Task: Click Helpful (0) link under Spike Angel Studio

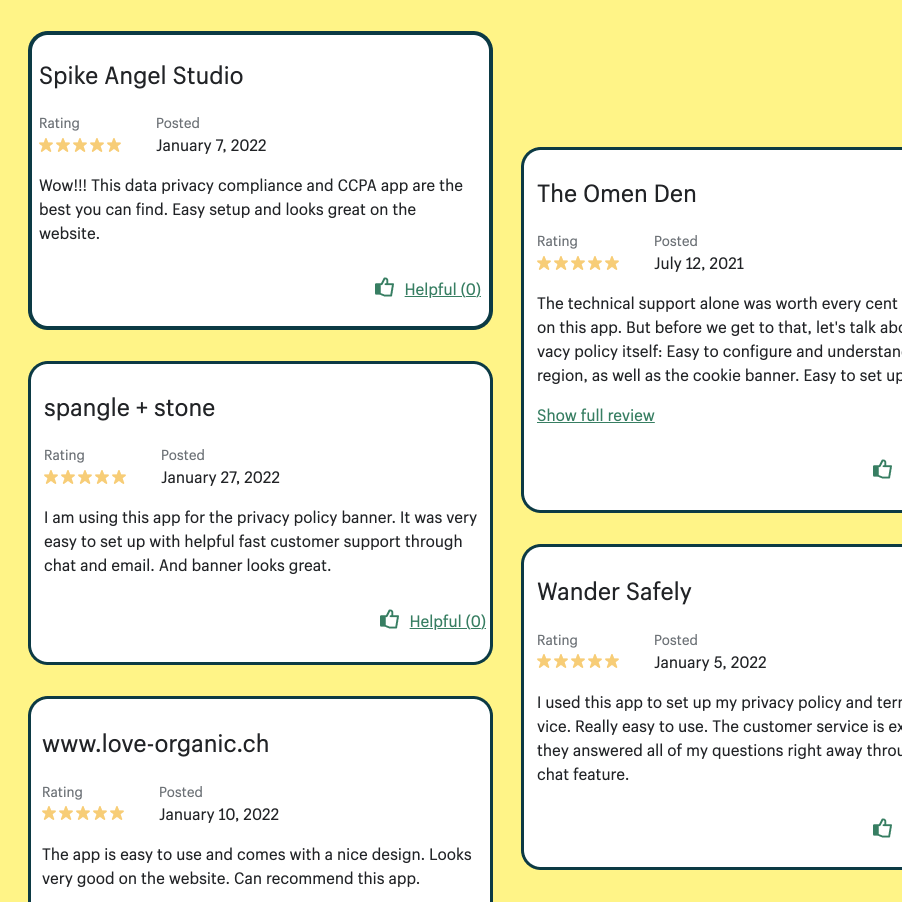Action: coord(442,289)
